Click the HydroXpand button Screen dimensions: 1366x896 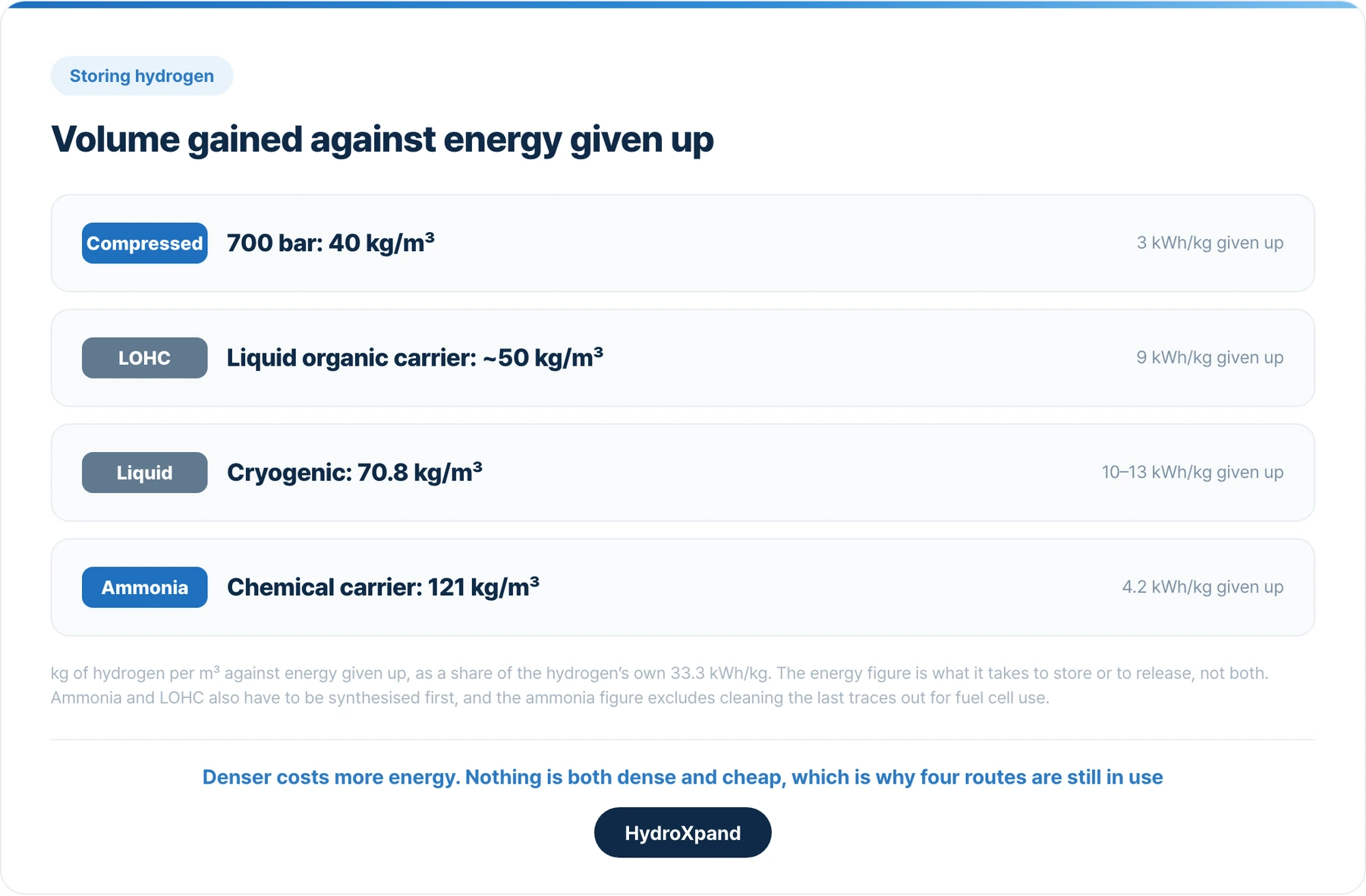(683, 833)
